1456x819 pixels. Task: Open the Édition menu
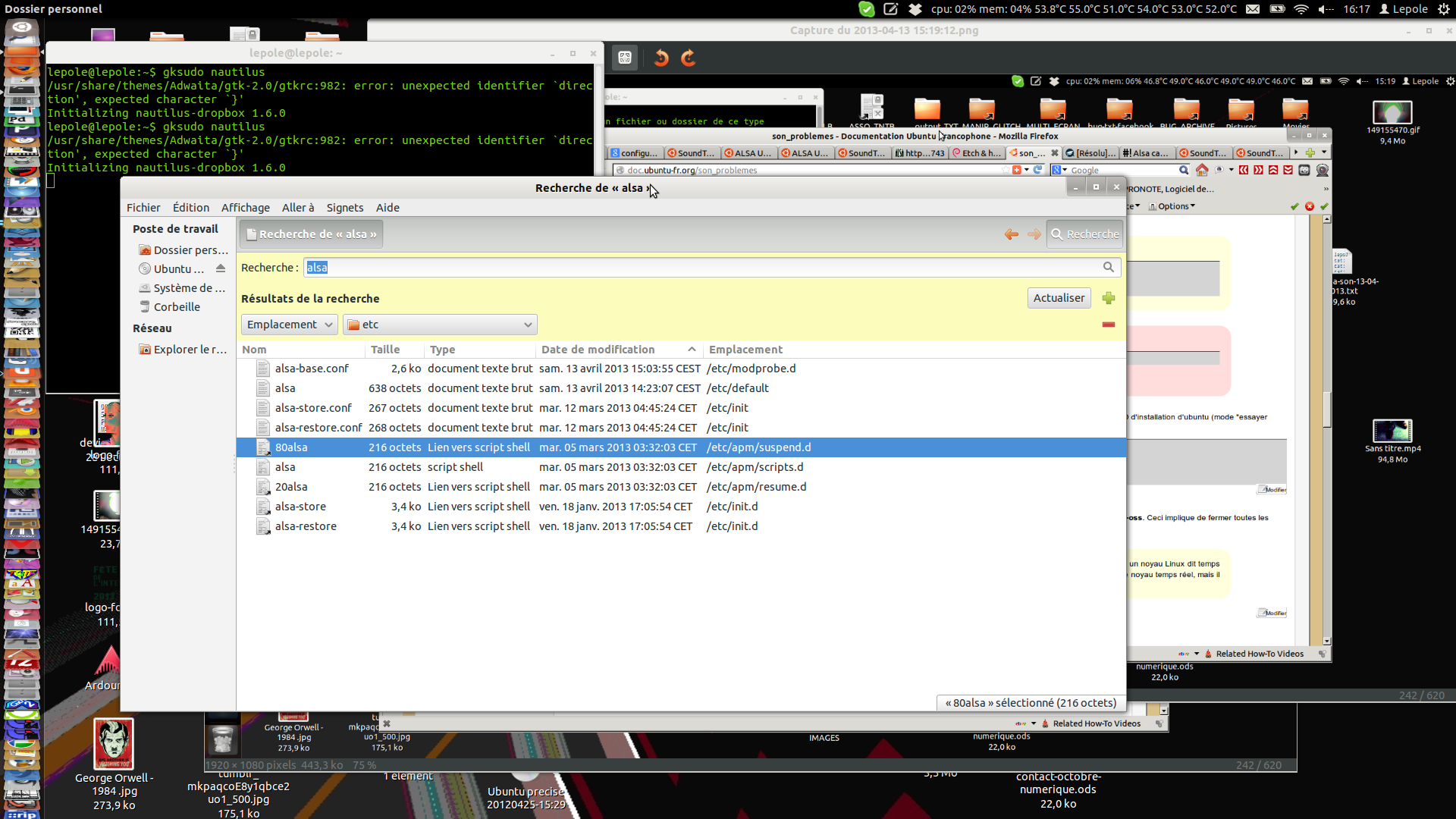pos(190,208)
